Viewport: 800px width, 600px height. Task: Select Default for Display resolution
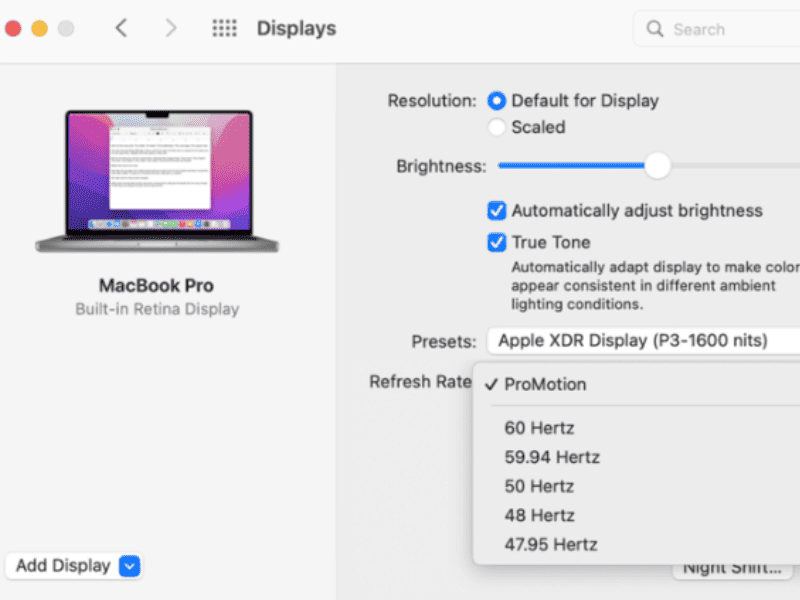496,101
